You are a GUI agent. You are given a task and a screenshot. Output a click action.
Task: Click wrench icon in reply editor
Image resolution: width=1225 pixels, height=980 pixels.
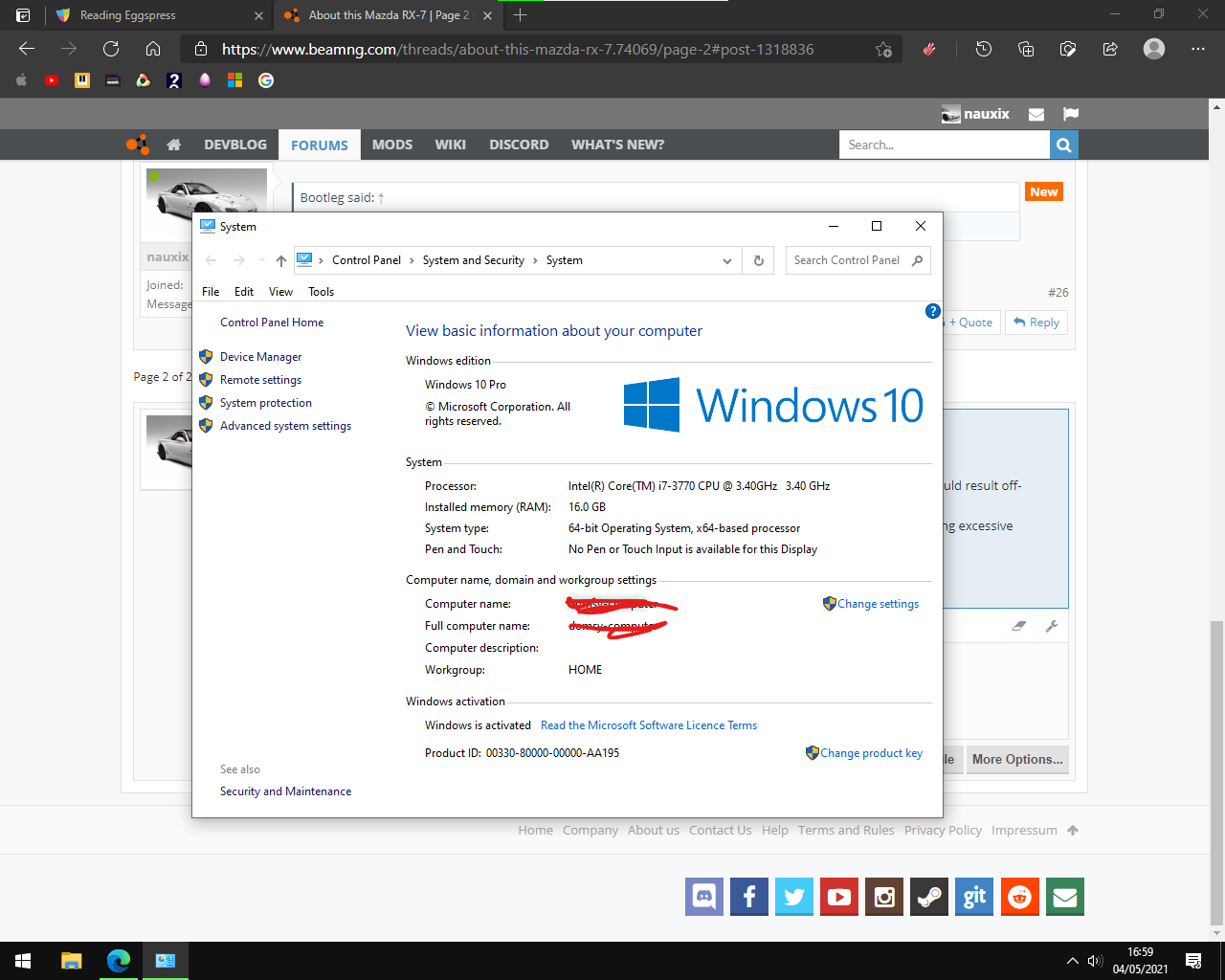[x=1052, y=626]
